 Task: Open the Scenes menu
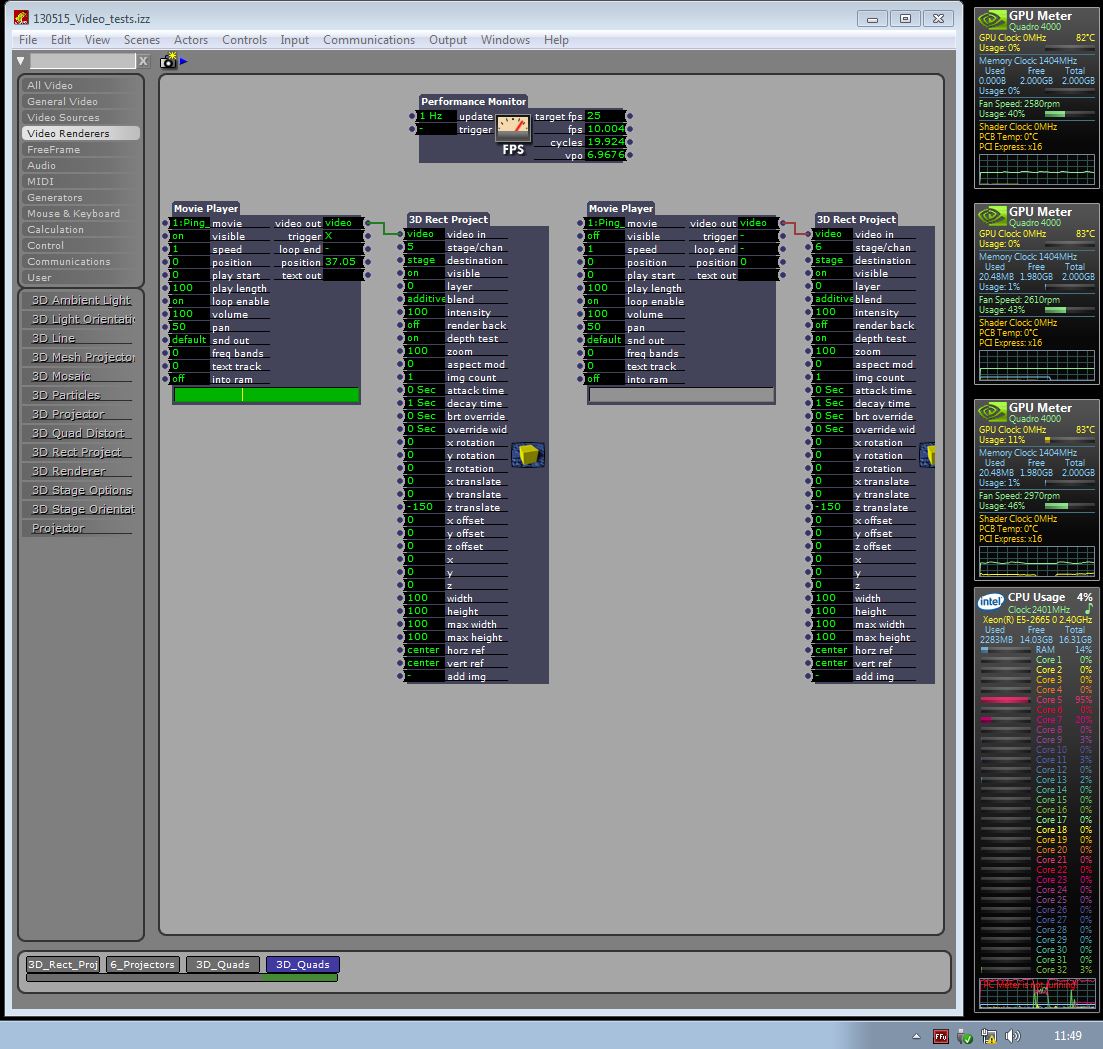tap(141, 40)
